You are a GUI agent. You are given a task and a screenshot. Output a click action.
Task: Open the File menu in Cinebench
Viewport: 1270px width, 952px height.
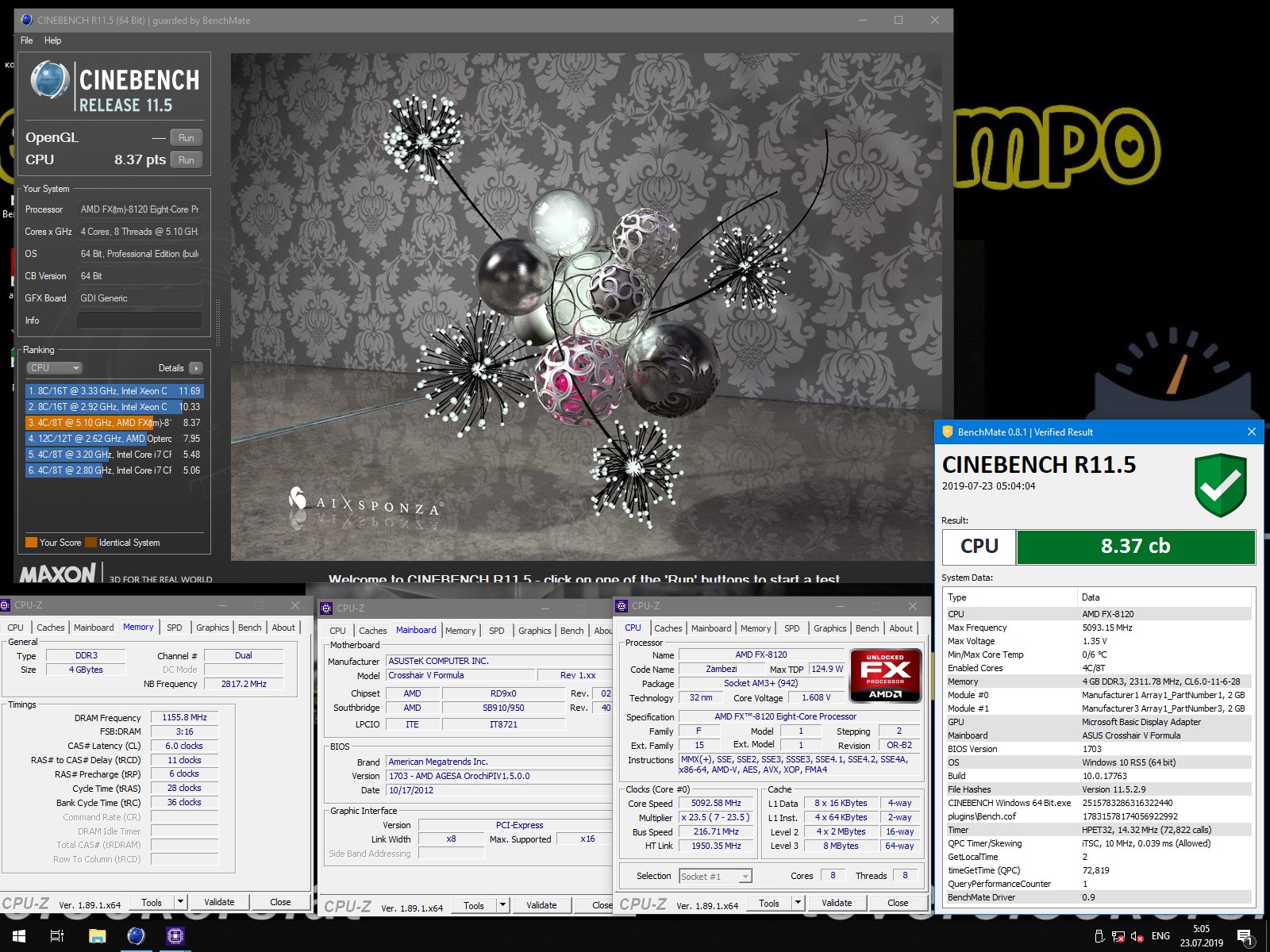tap(27, 40)
